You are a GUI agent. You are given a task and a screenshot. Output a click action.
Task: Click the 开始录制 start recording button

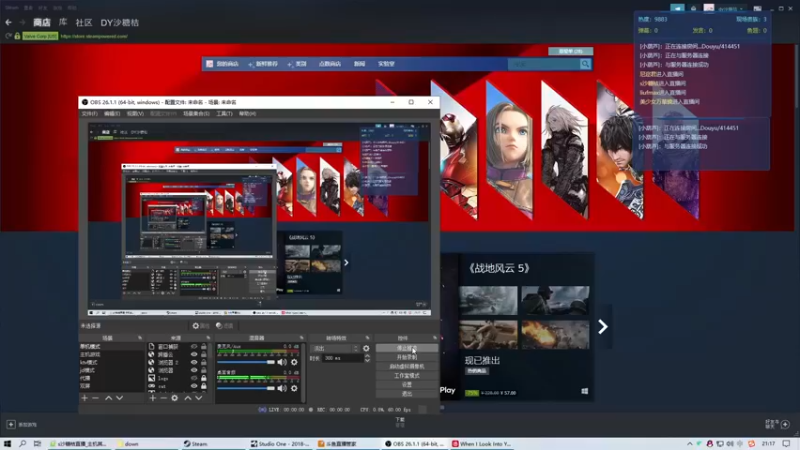[x=407, y=357]
